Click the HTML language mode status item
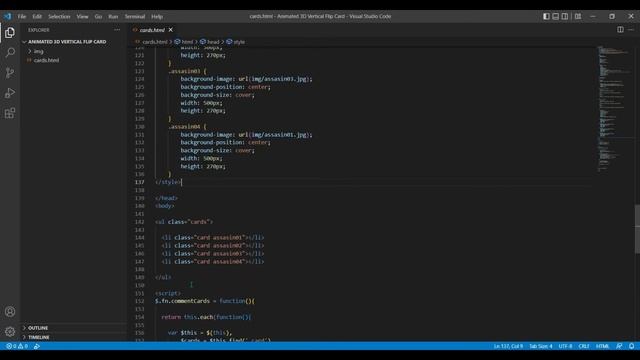This screenshot has height=360, width=640. click(x=602, y=346)
